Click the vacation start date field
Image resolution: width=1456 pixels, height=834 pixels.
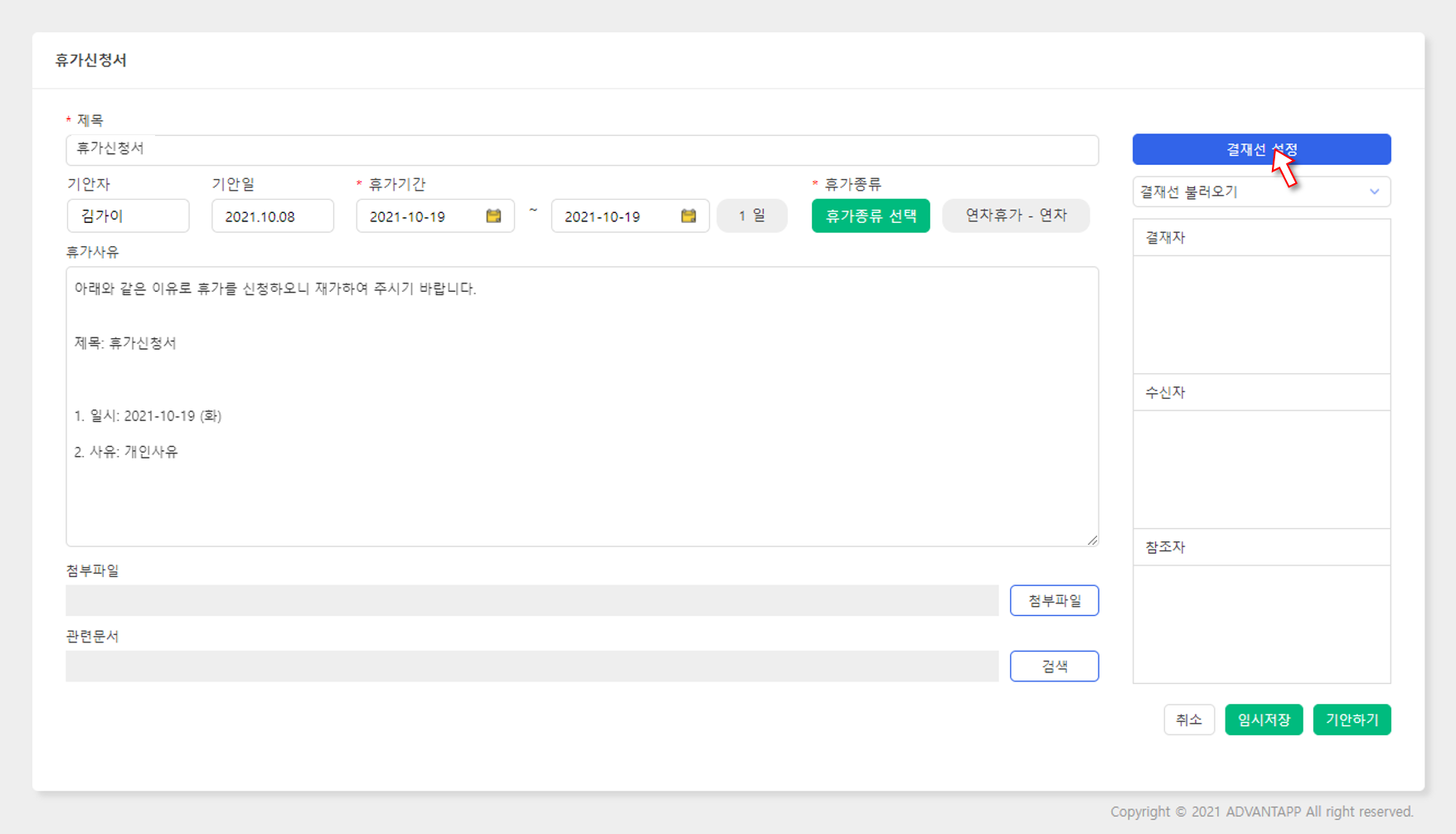435,216
